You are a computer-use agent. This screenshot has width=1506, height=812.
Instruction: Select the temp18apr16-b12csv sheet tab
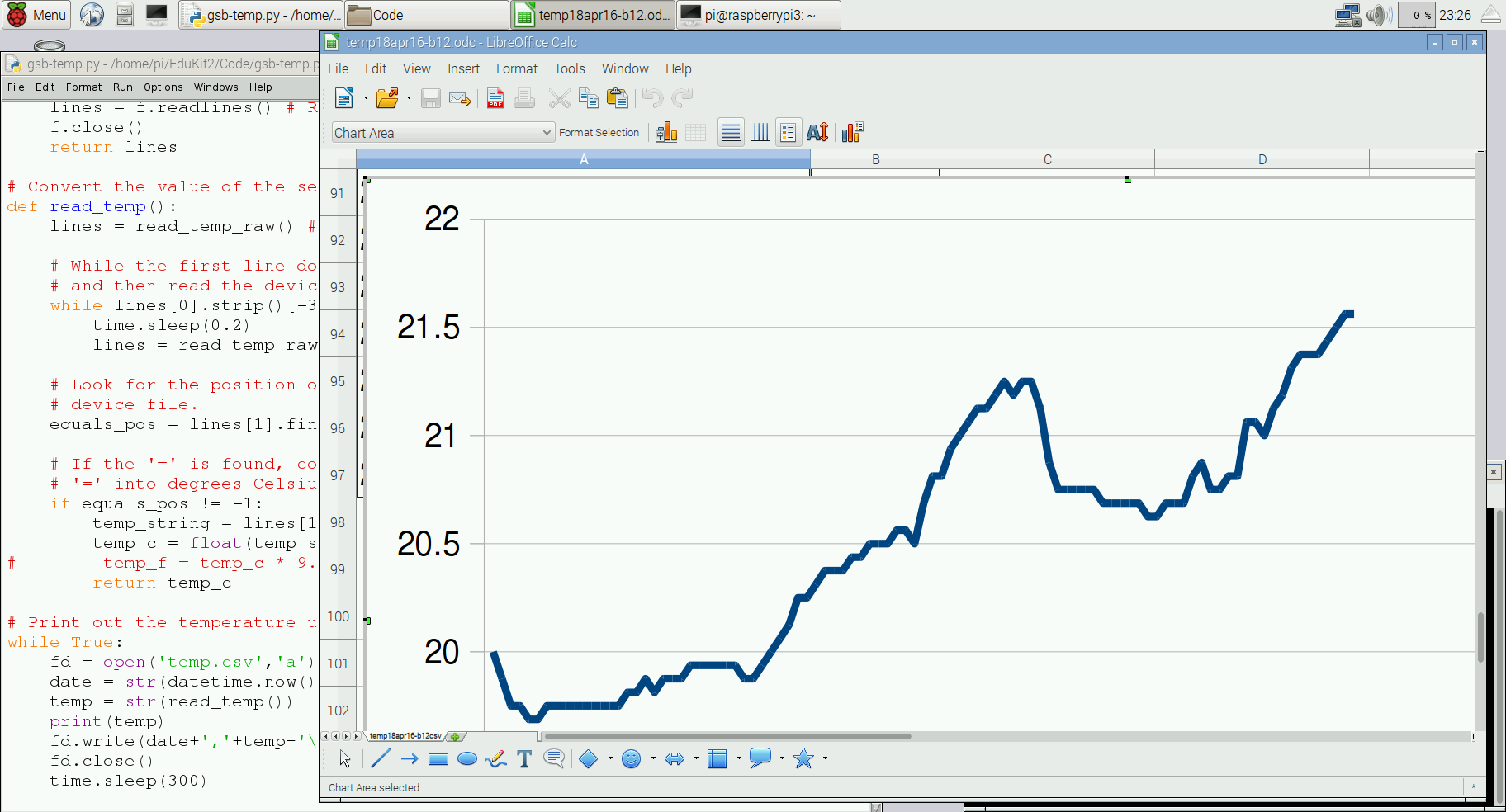pos(405,736)
